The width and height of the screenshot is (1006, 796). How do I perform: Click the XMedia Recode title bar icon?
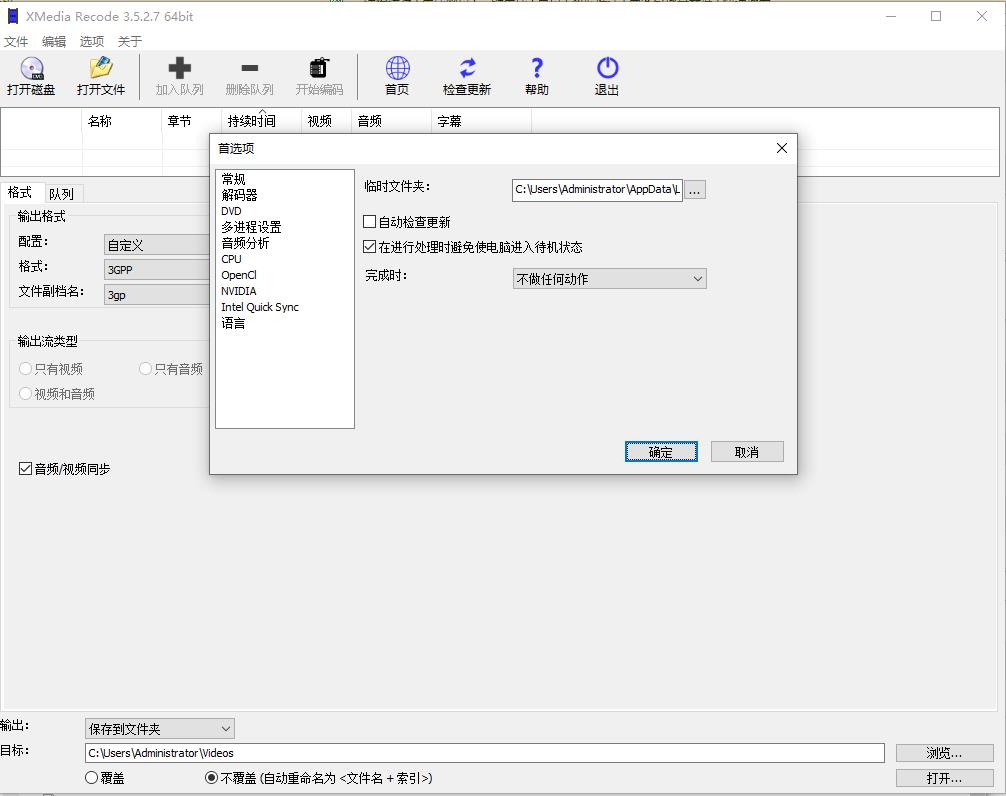(x=13, y=16)
